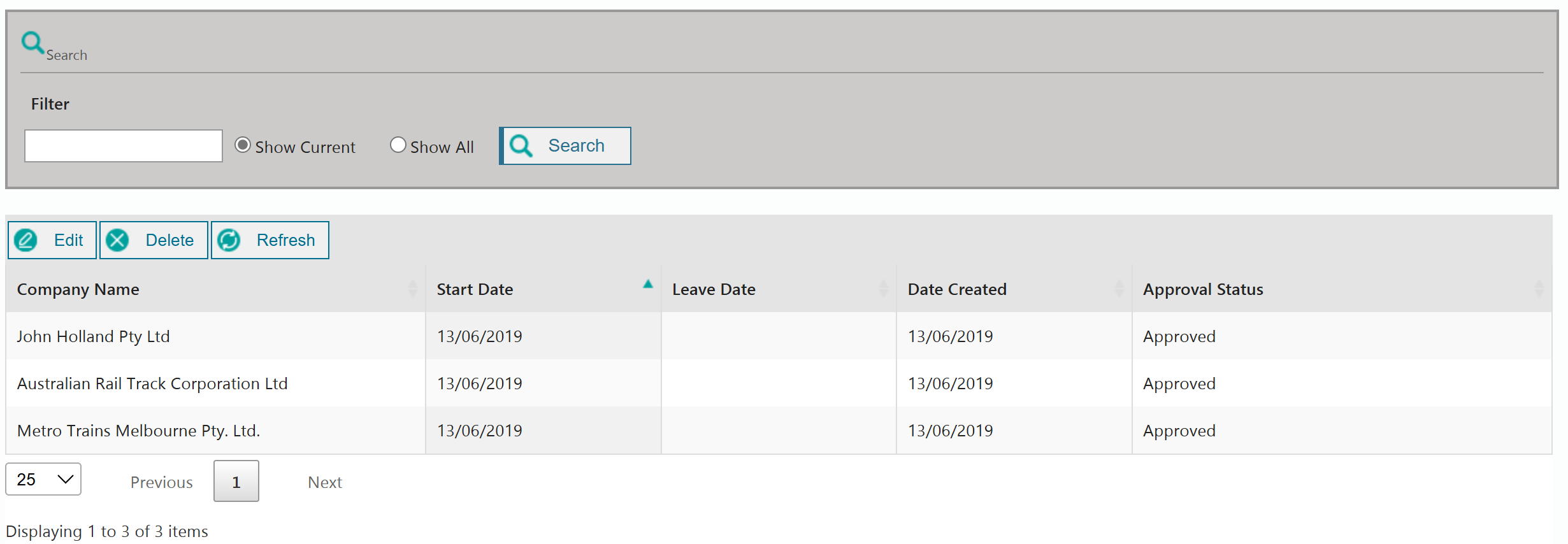Viewport: 1568px width, 544px height.
Task: Sort table by Approval Status header
Action: [1202, 289]
